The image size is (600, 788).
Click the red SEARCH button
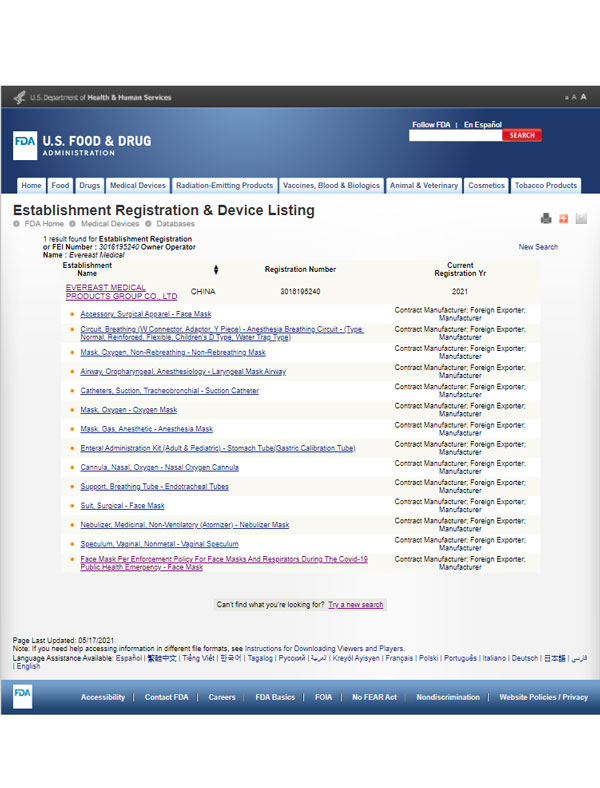pos(522,135)
